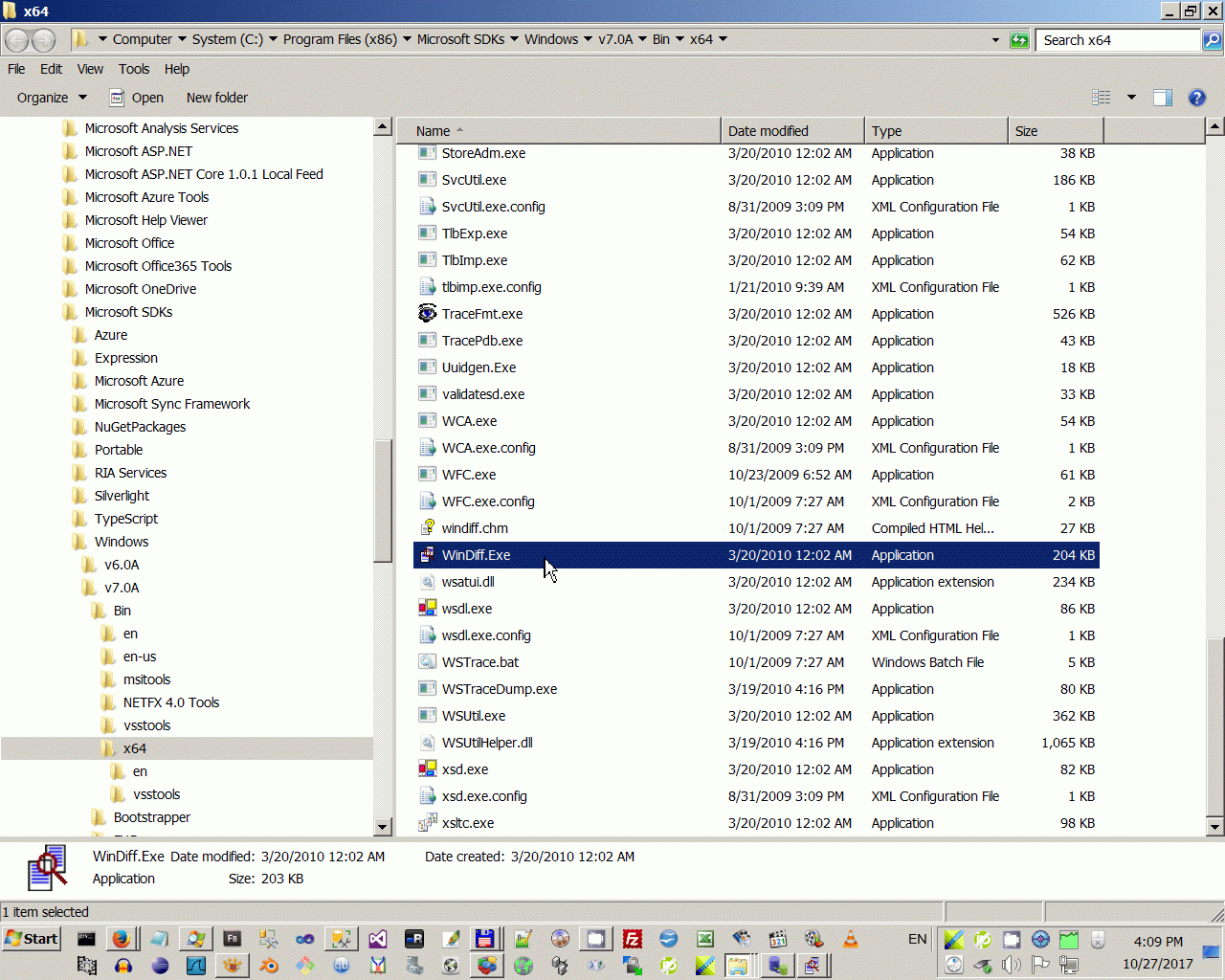This screenshot has height=980, width=1225.
Task: Open the Tools menu
Action: (134, 69)
